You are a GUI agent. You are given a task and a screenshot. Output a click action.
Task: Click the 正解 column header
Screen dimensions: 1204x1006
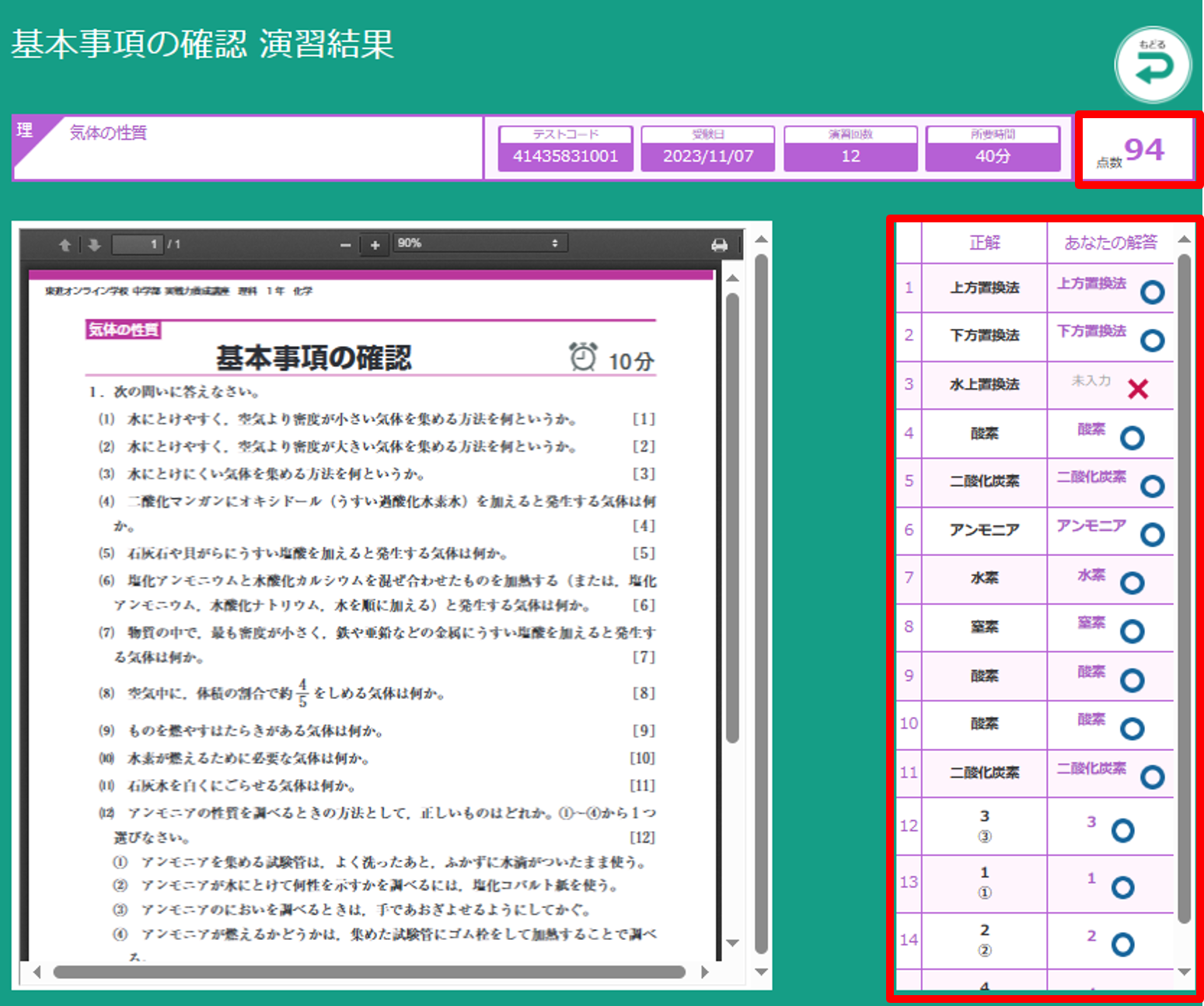coord(984,243)
